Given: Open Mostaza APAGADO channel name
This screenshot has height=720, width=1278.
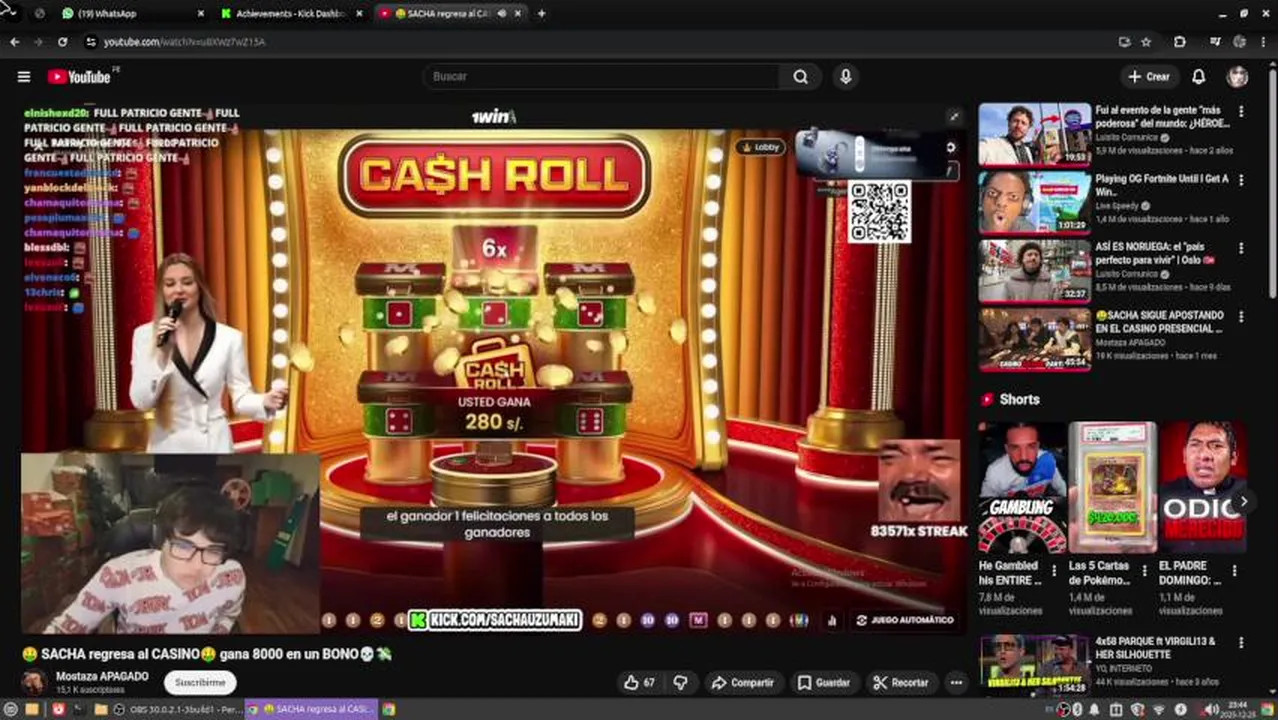Looking at the screenshot, I should click(102, 676).
